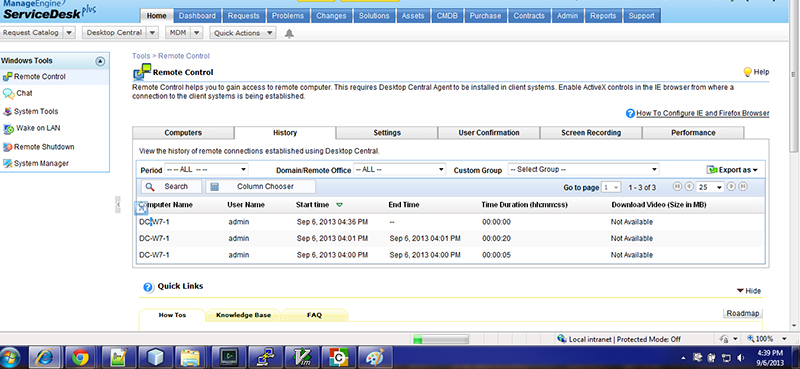Switch to the Screen Recording tab
The image size is (800, 369).
591,133
